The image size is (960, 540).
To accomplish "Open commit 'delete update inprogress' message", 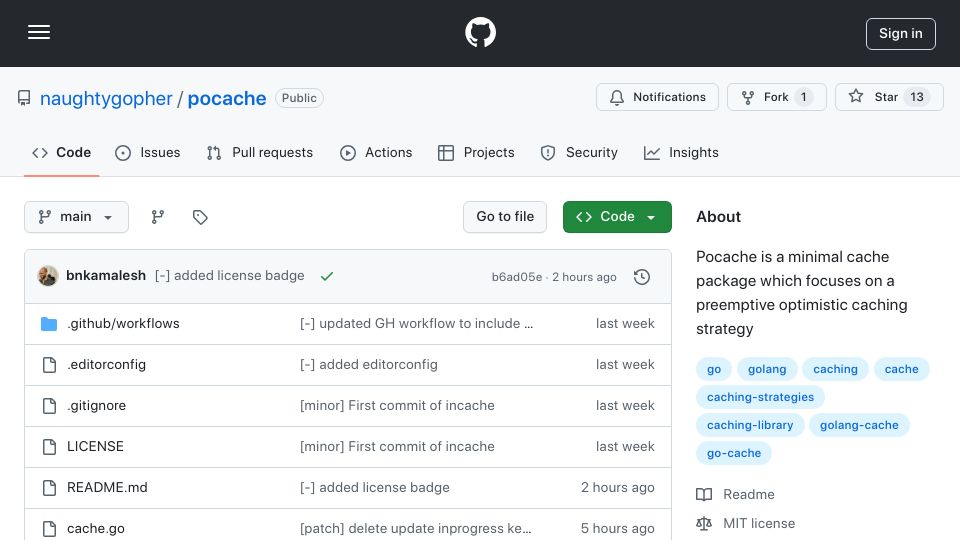I will [x=415, y=528].
